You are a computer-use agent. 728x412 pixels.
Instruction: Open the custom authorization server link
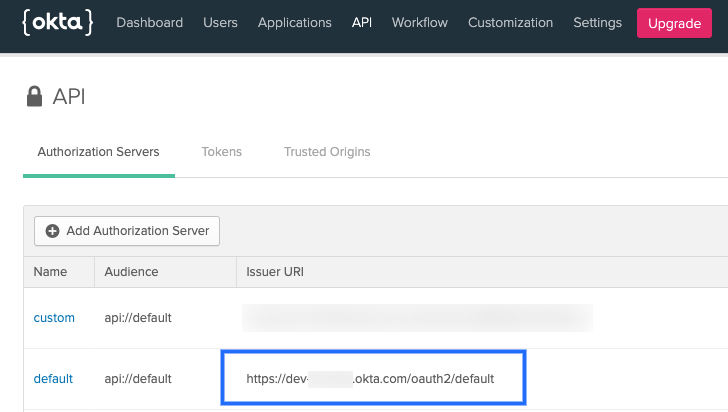click(54, 318)
